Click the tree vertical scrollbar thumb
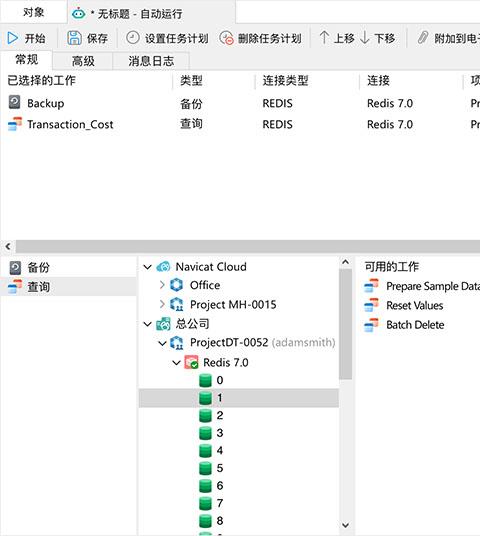 pyautogui.click(x=346, y=324)
